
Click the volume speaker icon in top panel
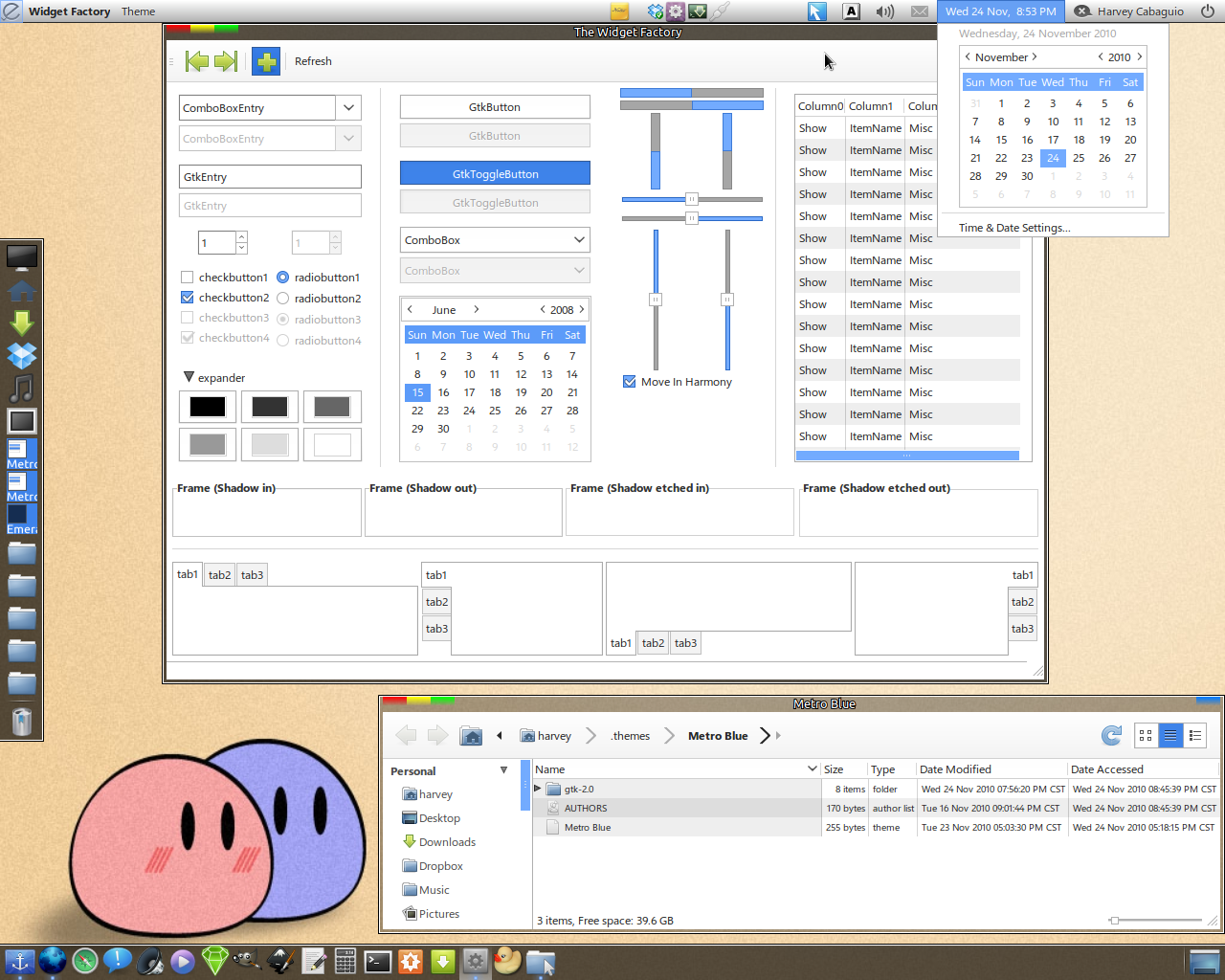pos(885,11)
